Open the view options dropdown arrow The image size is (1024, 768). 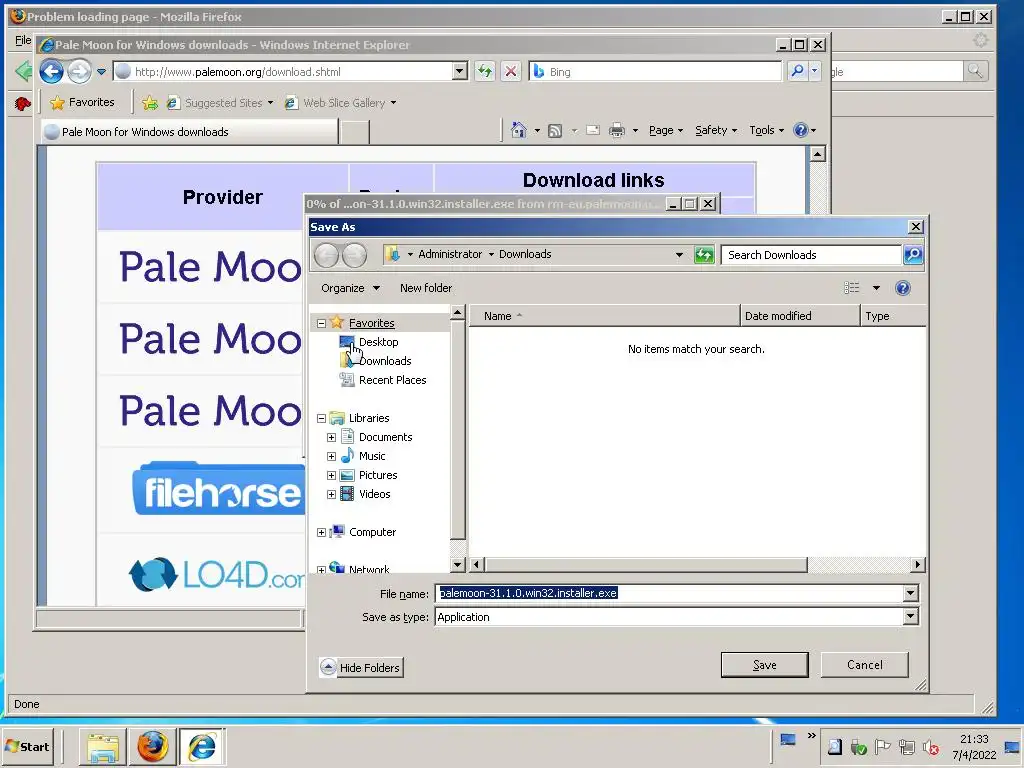(876, 288)
